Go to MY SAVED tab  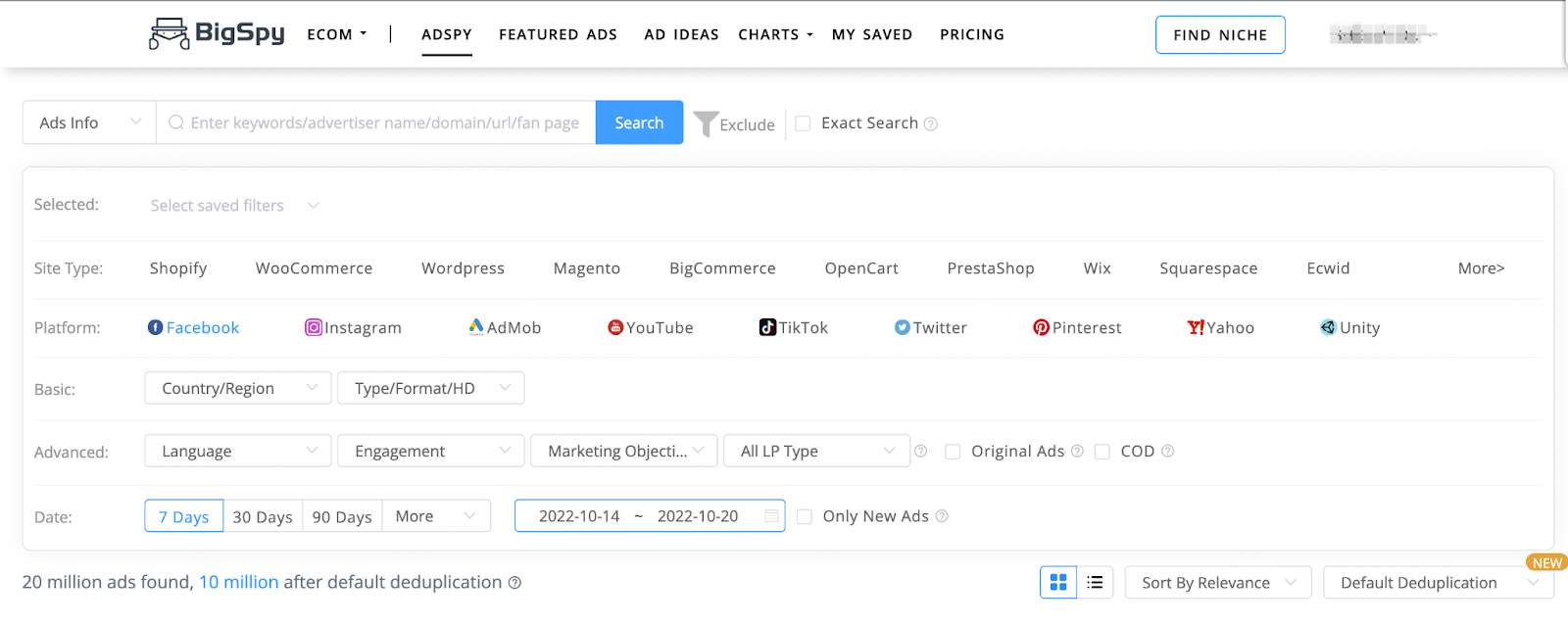click(872, 34)
